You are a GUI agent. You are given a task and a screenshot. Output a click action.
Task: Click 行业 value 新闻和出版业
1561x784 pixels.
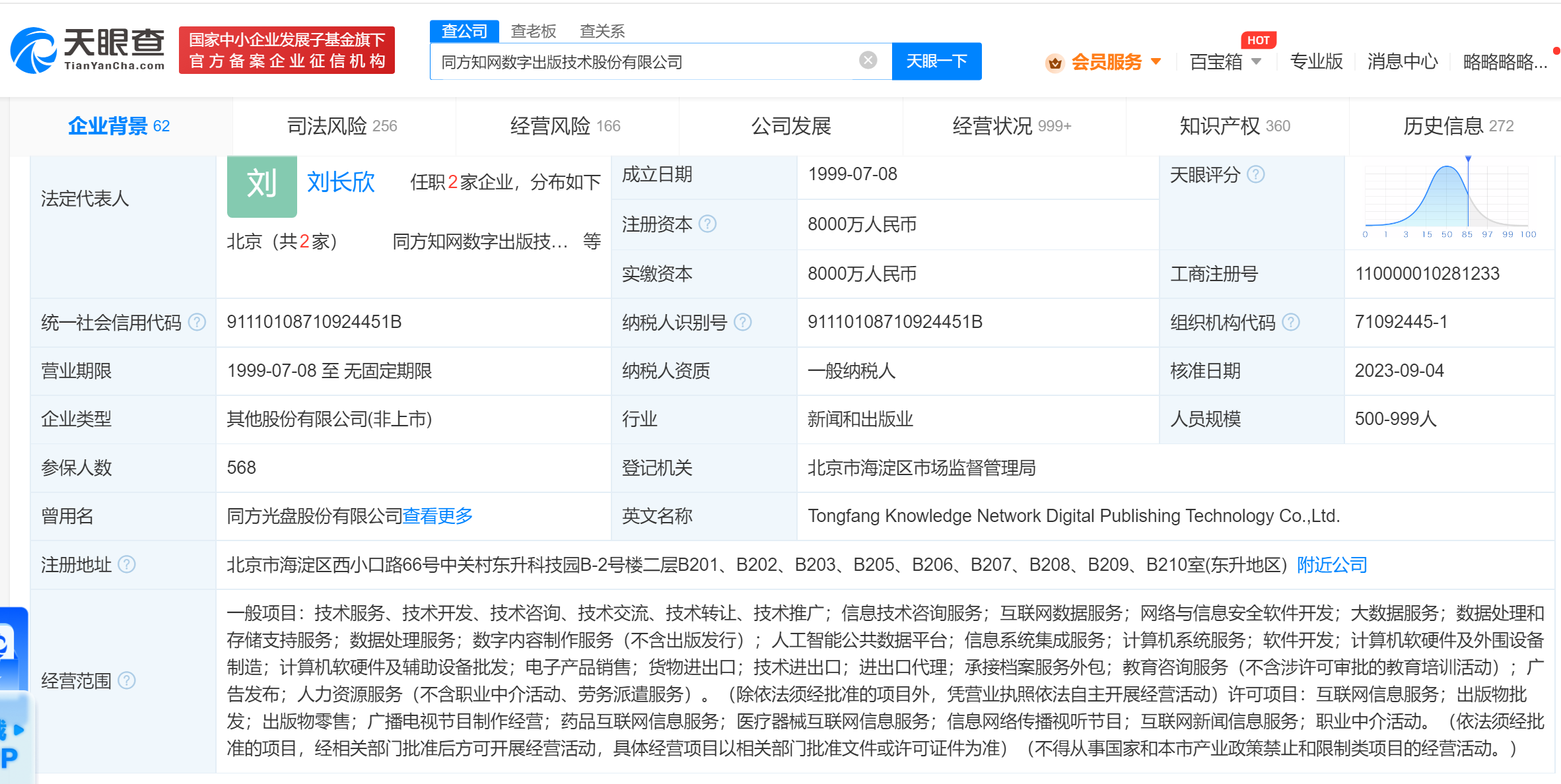[860, 419]
